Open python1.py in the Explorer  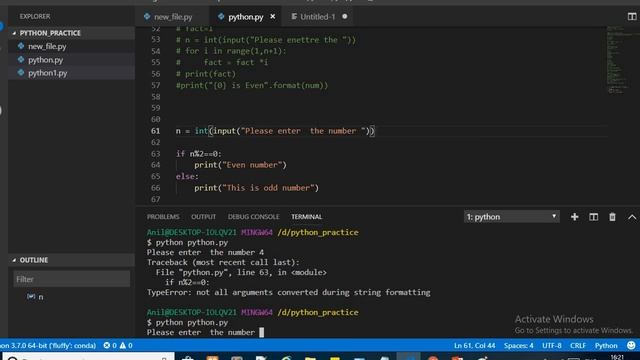click(x=47, y=73)
